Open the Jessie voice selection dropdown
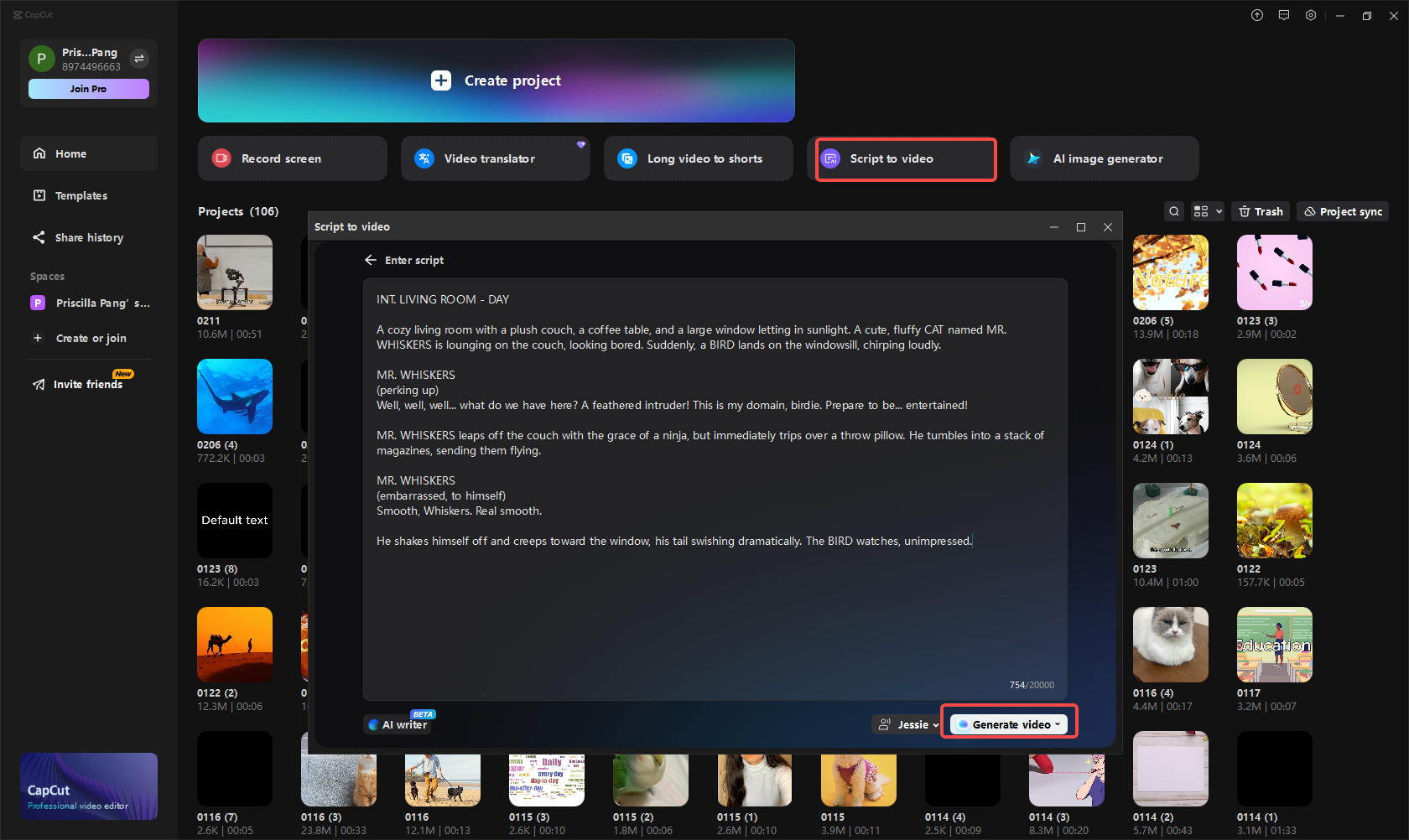 point(908,724)
